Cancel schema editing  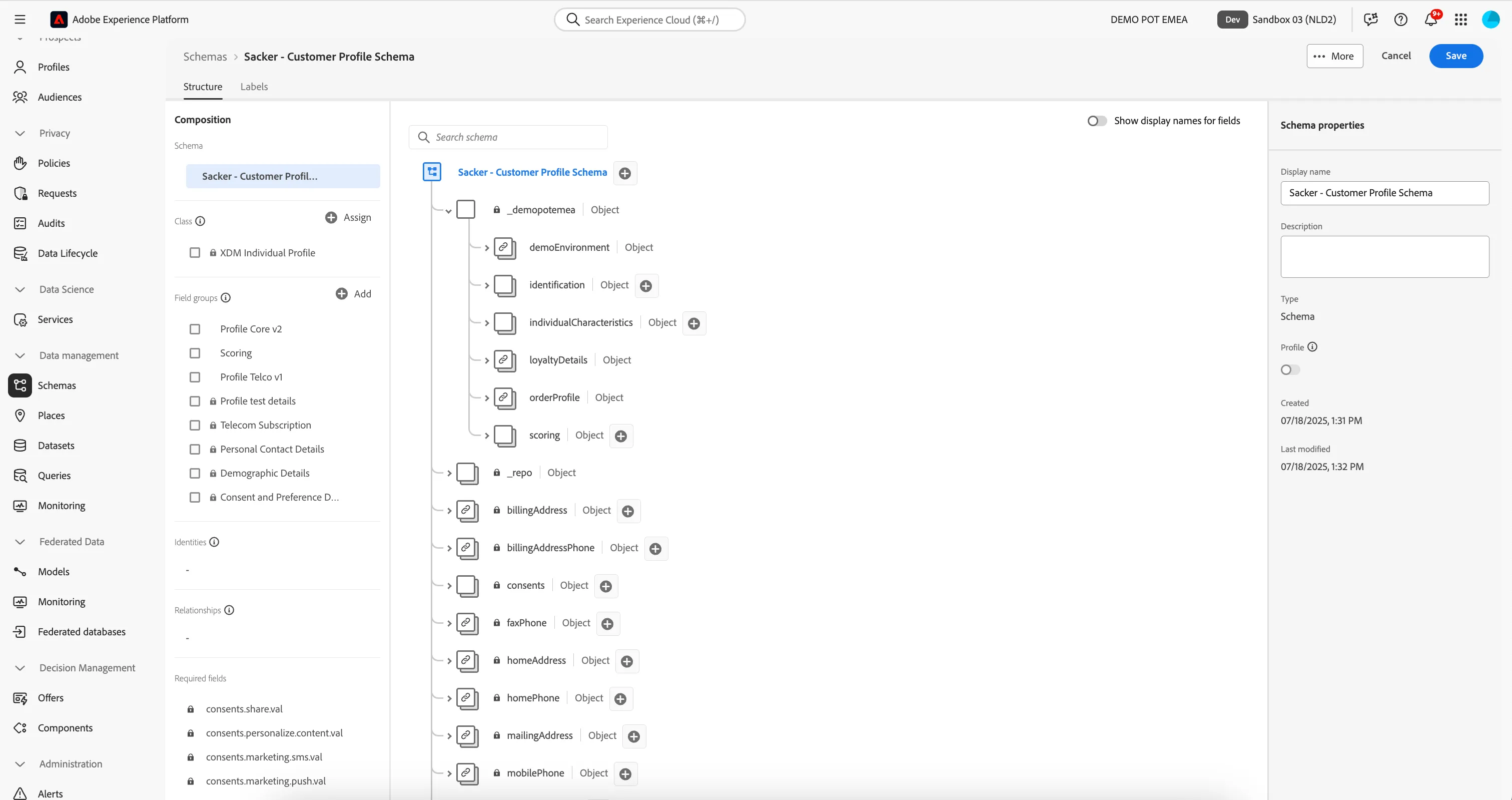click(1396, 56)
